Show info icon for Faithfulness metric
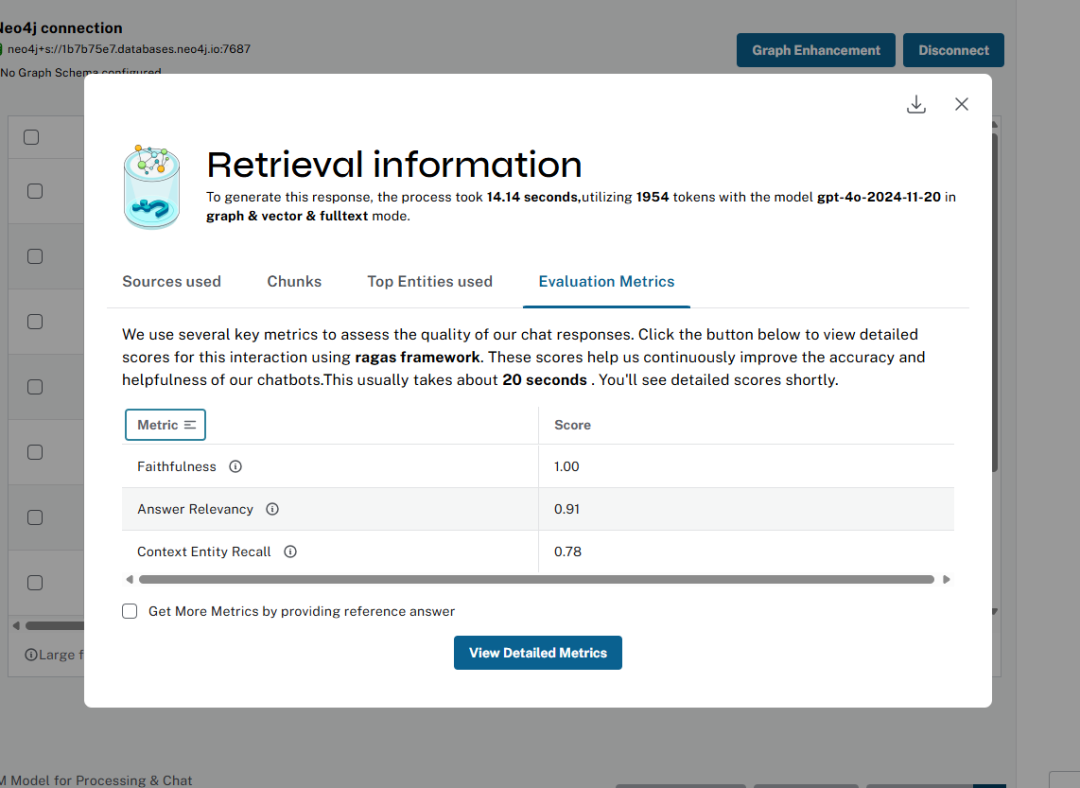1080x788 pixels. tap(236, 466)
